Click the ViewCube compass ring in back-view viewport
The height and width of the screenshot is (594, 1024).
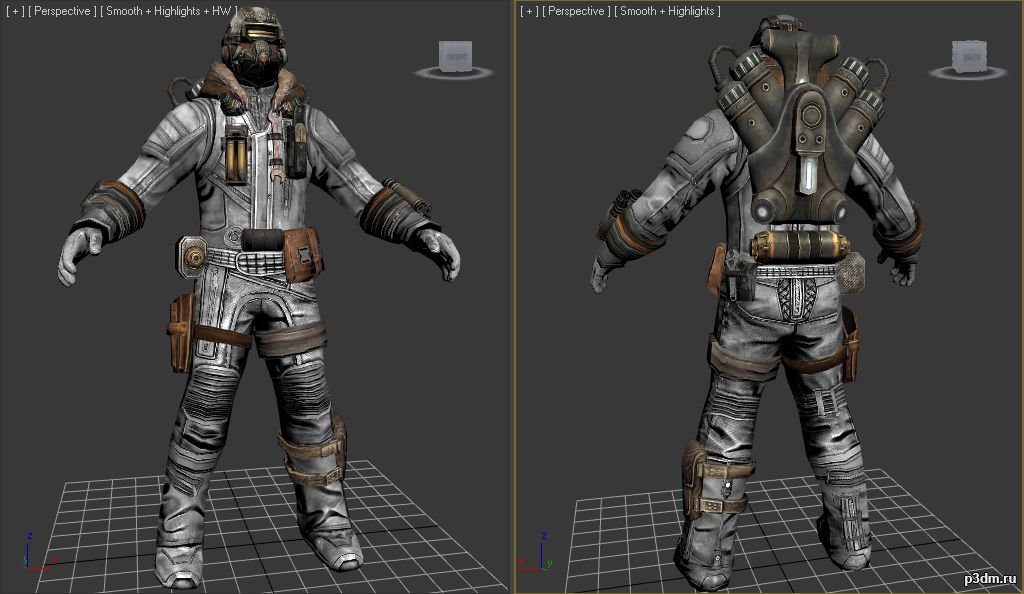[x=968, y=73]
